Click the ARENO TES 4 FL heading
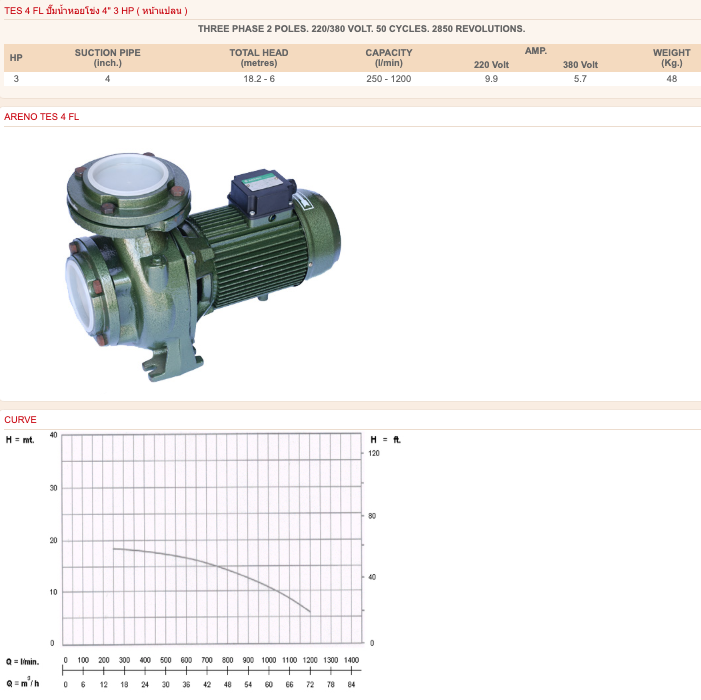Viewport: 701px width, 700px height. click(x=42, y=117)
